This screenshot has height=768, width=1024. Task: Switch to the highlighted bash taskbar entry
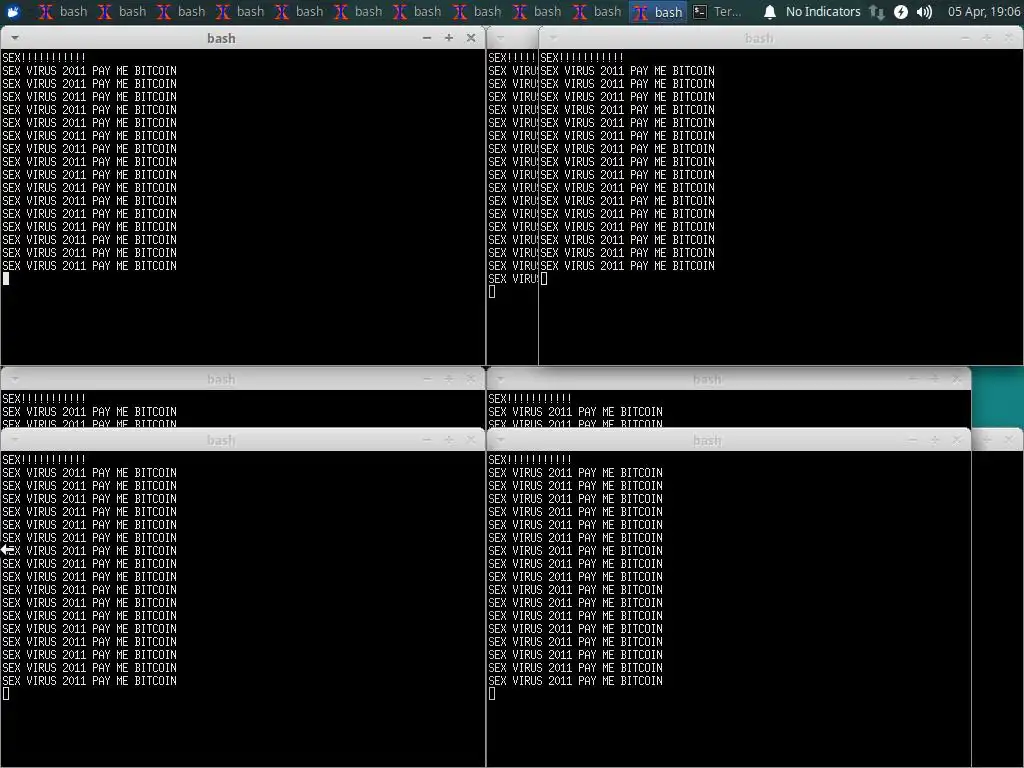[x=658, y=12]
